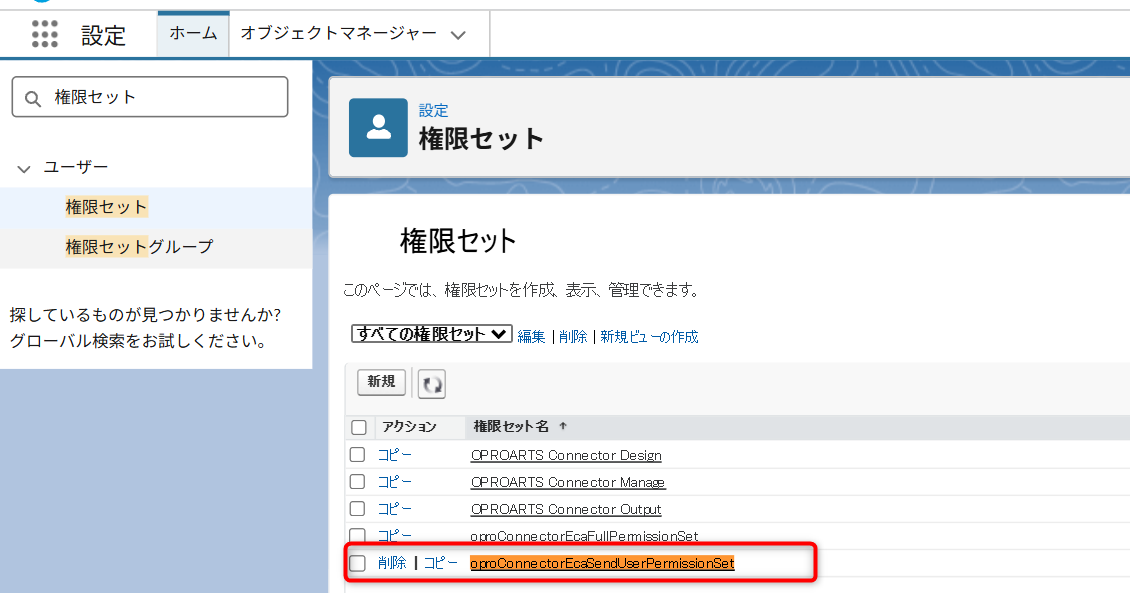Switch to the ホーム tab
Image resolution: width=1130 pixels, height=593 pixels.
pyautogui.click(x=193, y=33)
